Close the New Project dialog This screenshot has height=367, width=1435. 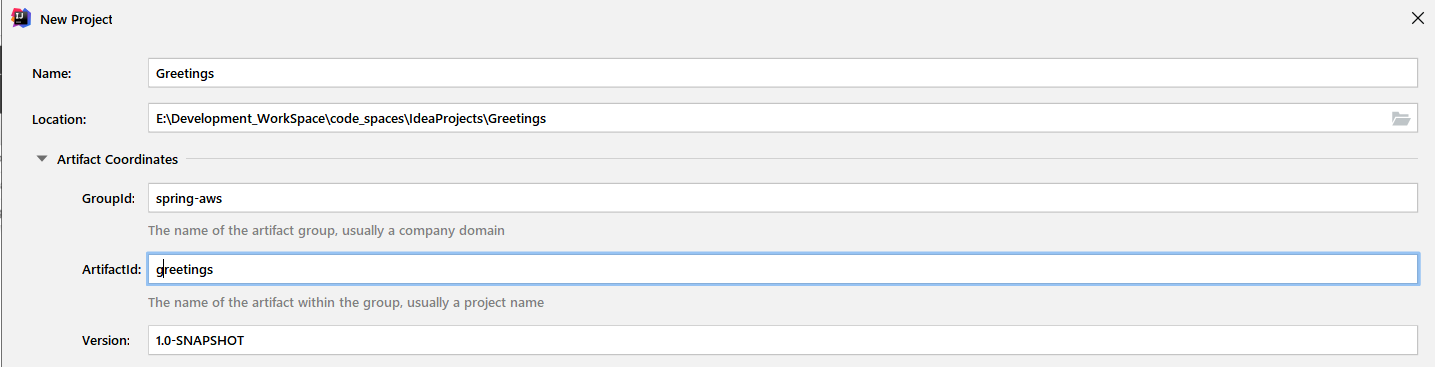tap(1417, 18)
